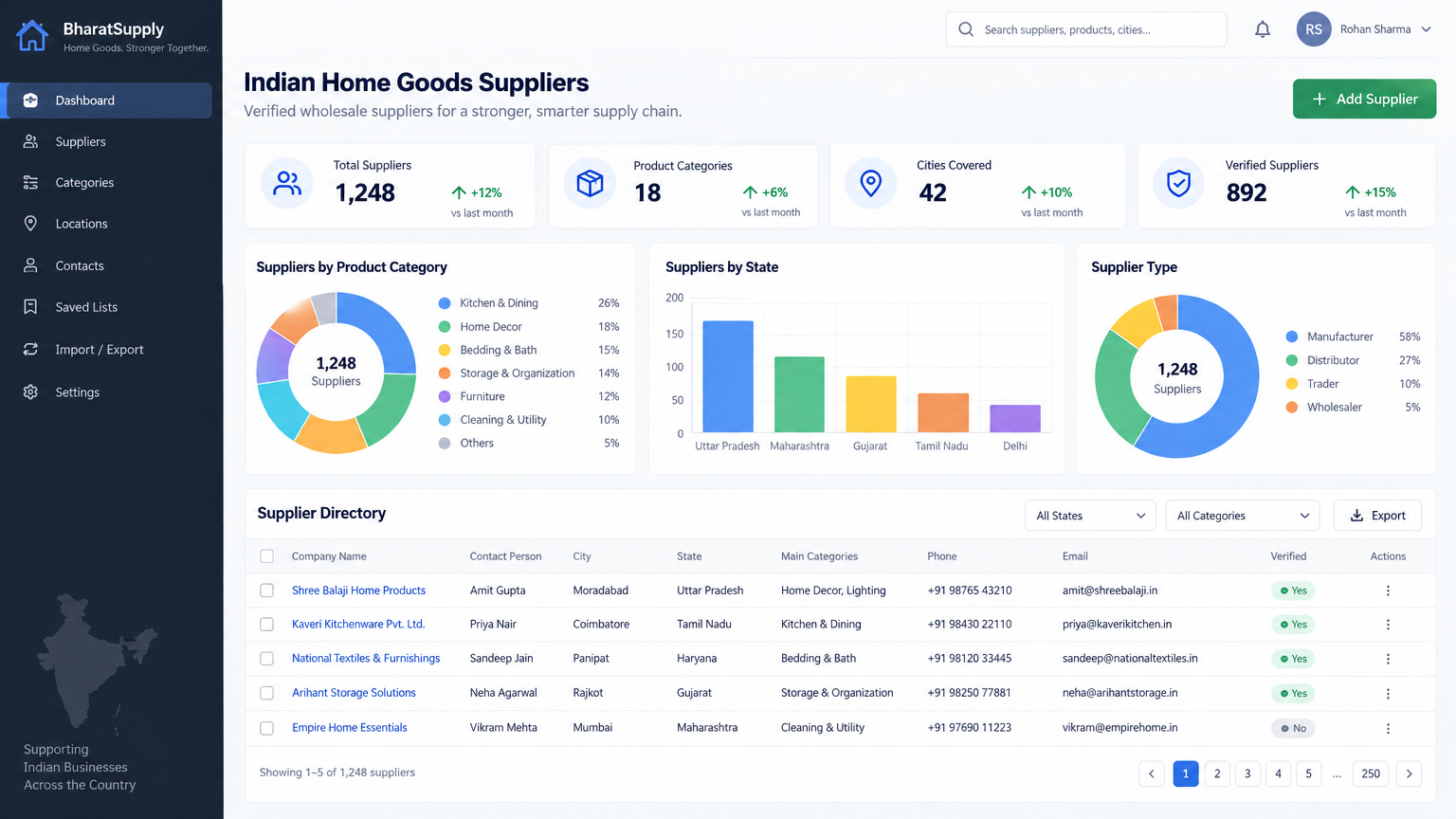Screen dimensions: 1456x819
Task: Open actions menu for Kaveri Kitchenware row
Action: pyautogui.click(x=1388, y=625)
